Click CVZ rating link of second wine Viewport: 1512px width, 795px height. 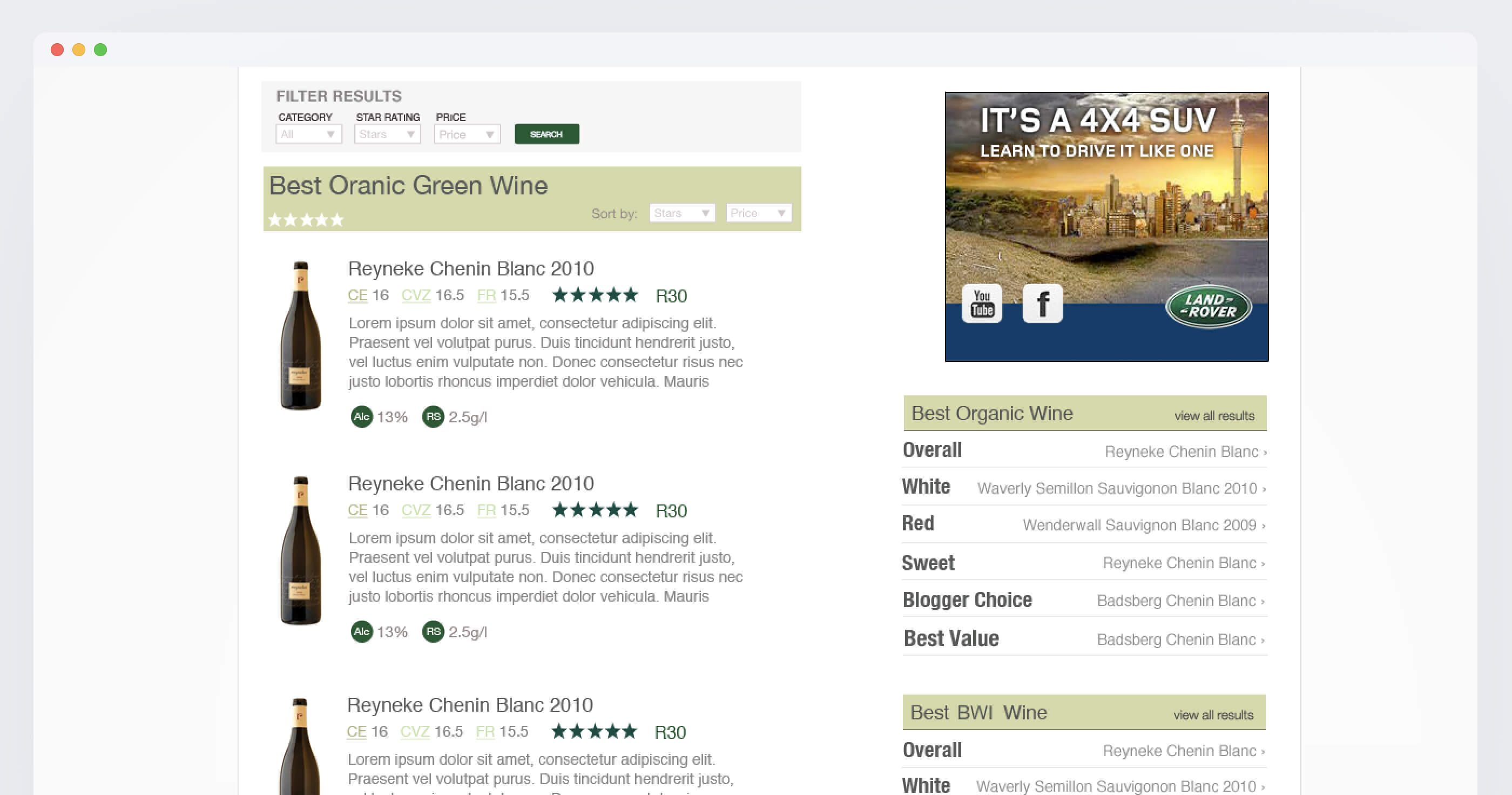(416, 510)
